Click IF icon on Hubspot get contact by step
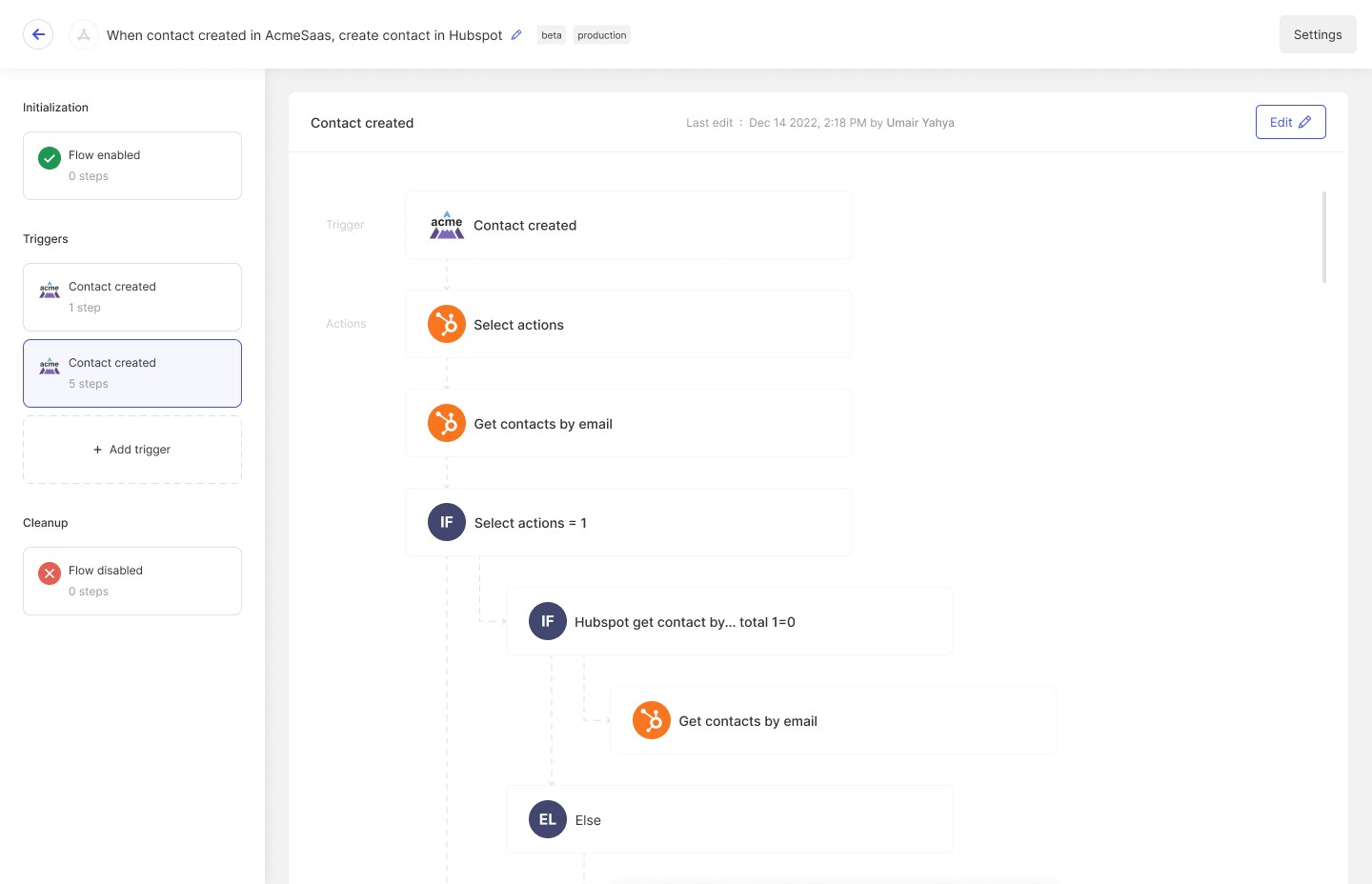 [548, 621]
